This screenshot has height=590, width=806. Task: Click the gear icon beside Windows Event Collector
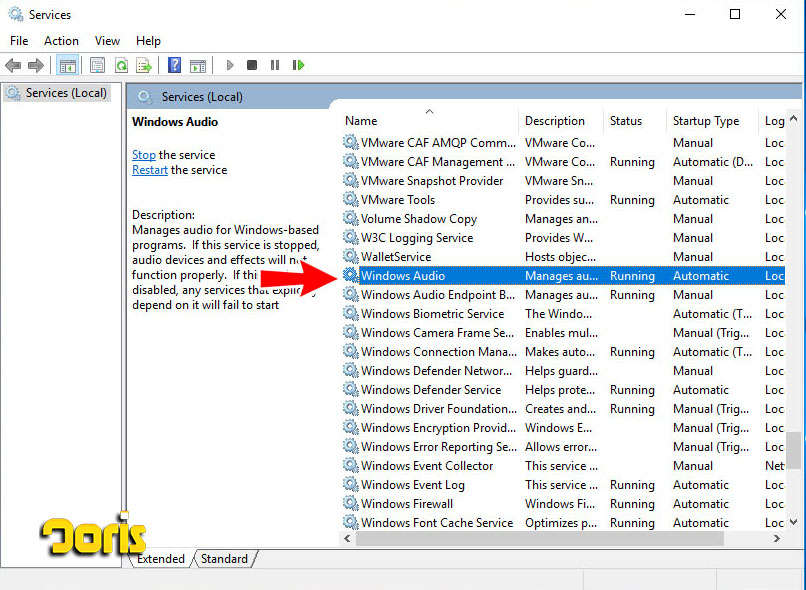pyautogui.click(x=351, y=466)
